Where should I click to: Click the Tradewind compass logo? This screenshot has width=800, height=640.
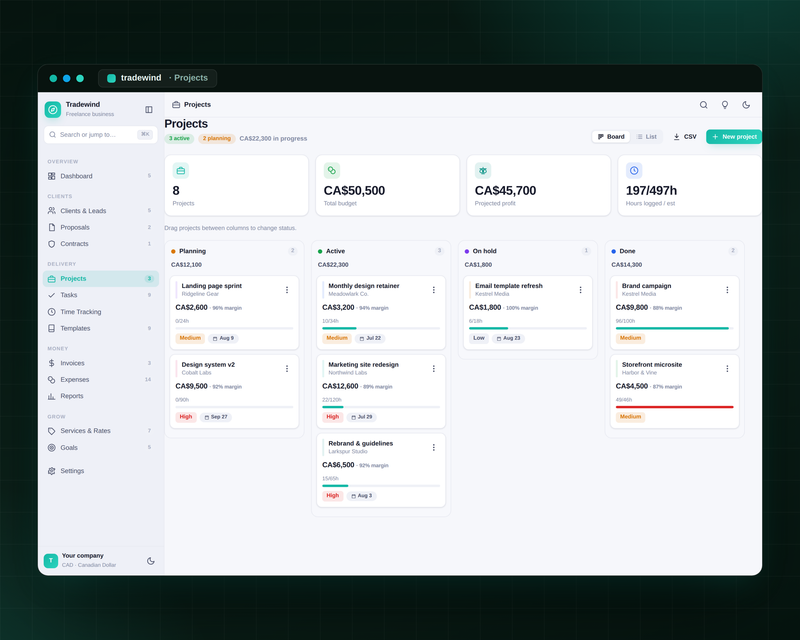pos(53,109)
